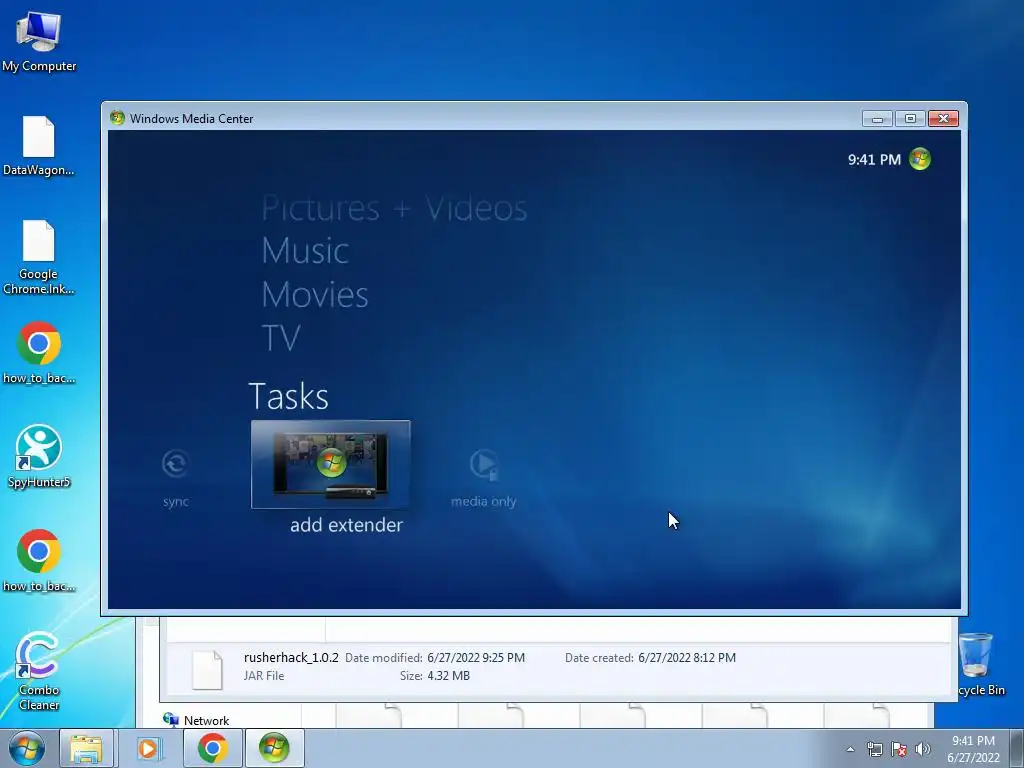Viewport: 1024px width, 768px height.
Task: Click the green Media Center logo beside clock
Action: tap(920, 159)
